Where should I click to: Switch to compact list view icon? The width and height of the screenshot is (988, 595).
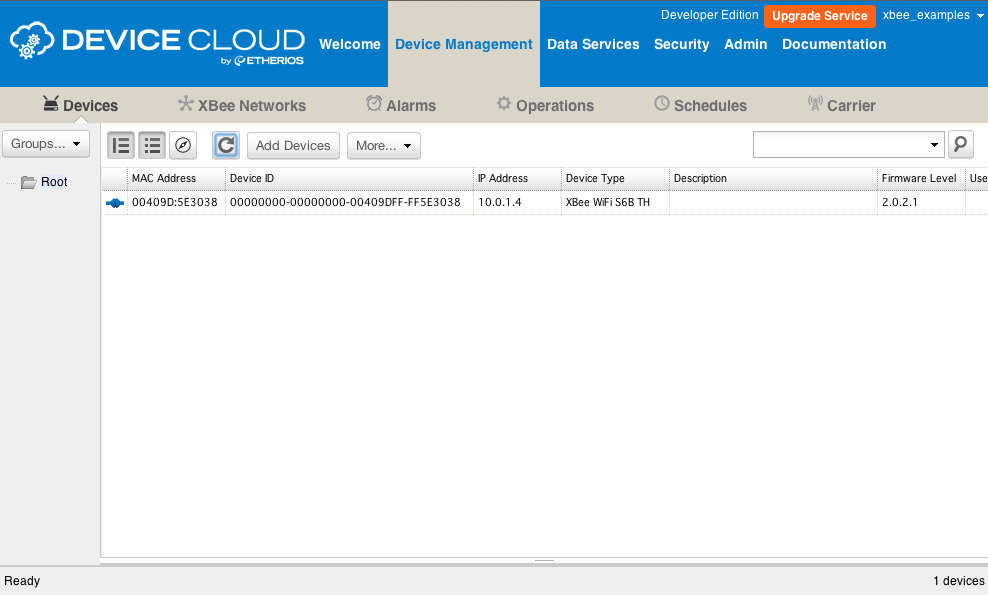(152, 146)
